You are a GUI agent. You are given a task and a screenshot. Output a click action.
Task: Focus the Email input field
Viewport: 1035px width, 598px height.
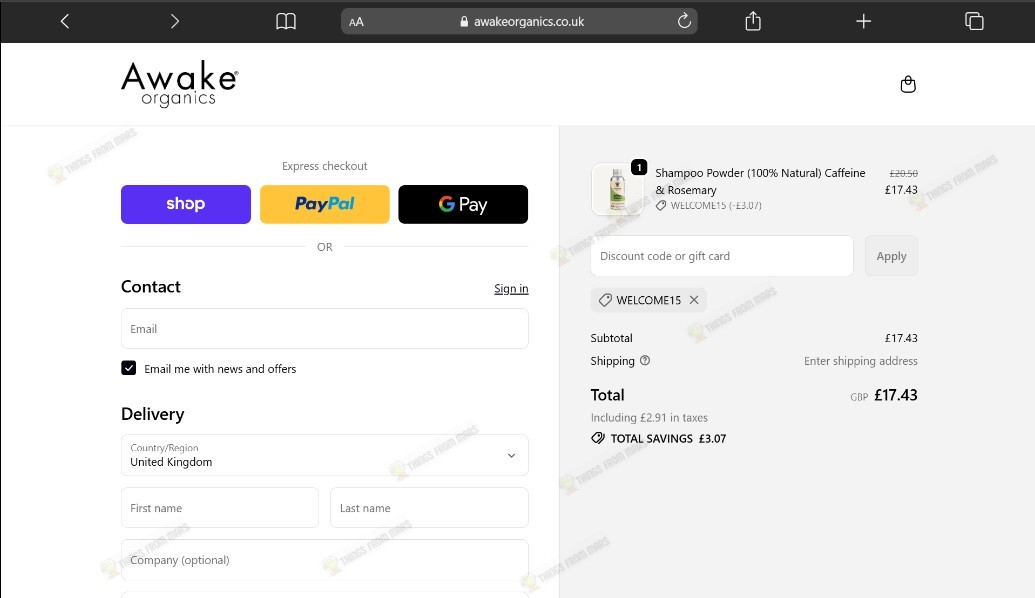tap(325, 329)
